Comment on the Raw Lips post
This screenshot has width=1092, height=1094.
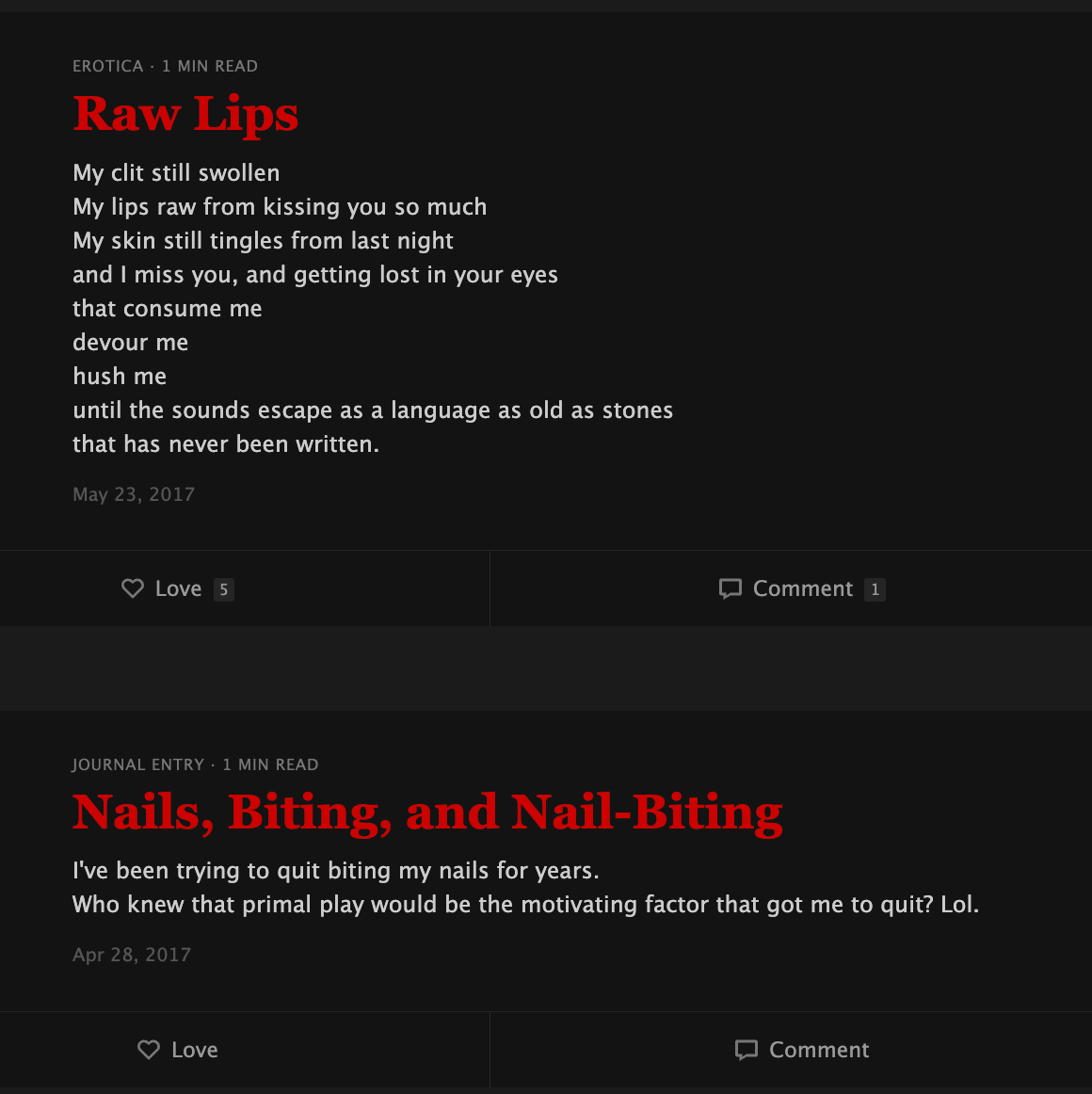pos(792,588)
